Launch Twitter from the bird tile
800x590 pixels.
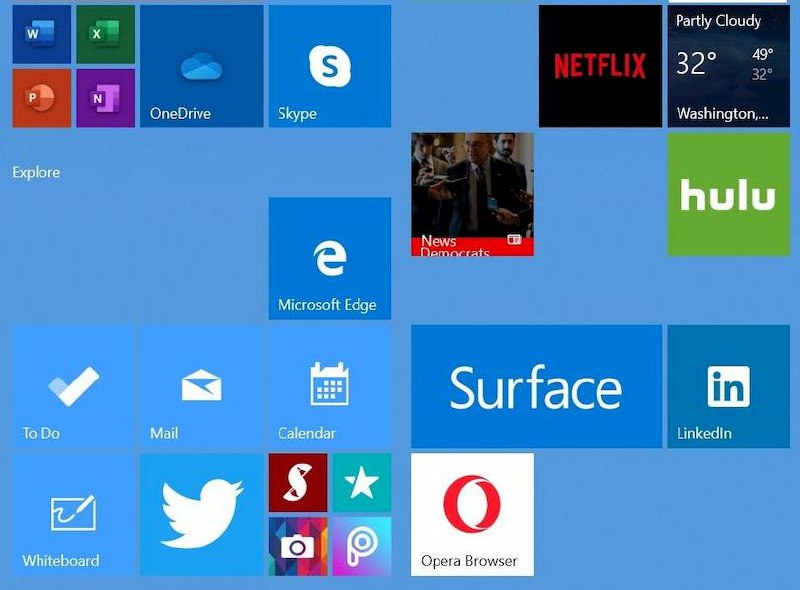pyautogui.click(x=202, y=514)
